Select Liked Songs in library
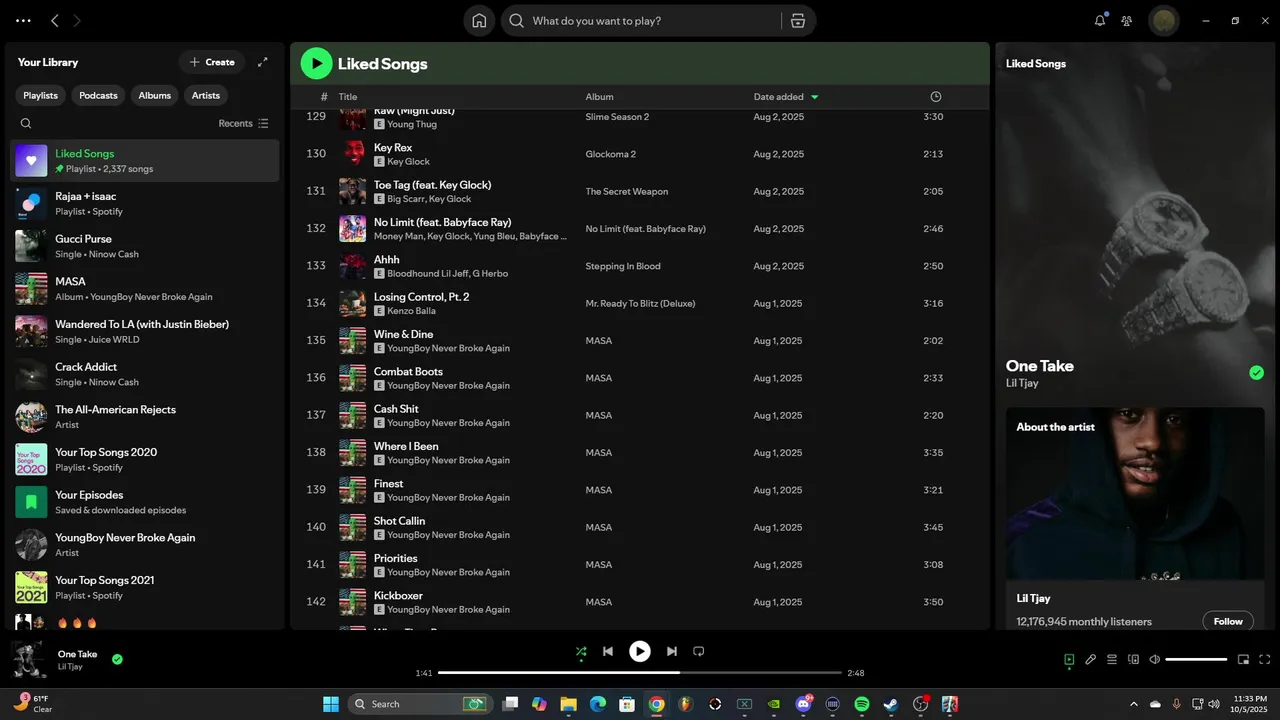 (145, 160)
